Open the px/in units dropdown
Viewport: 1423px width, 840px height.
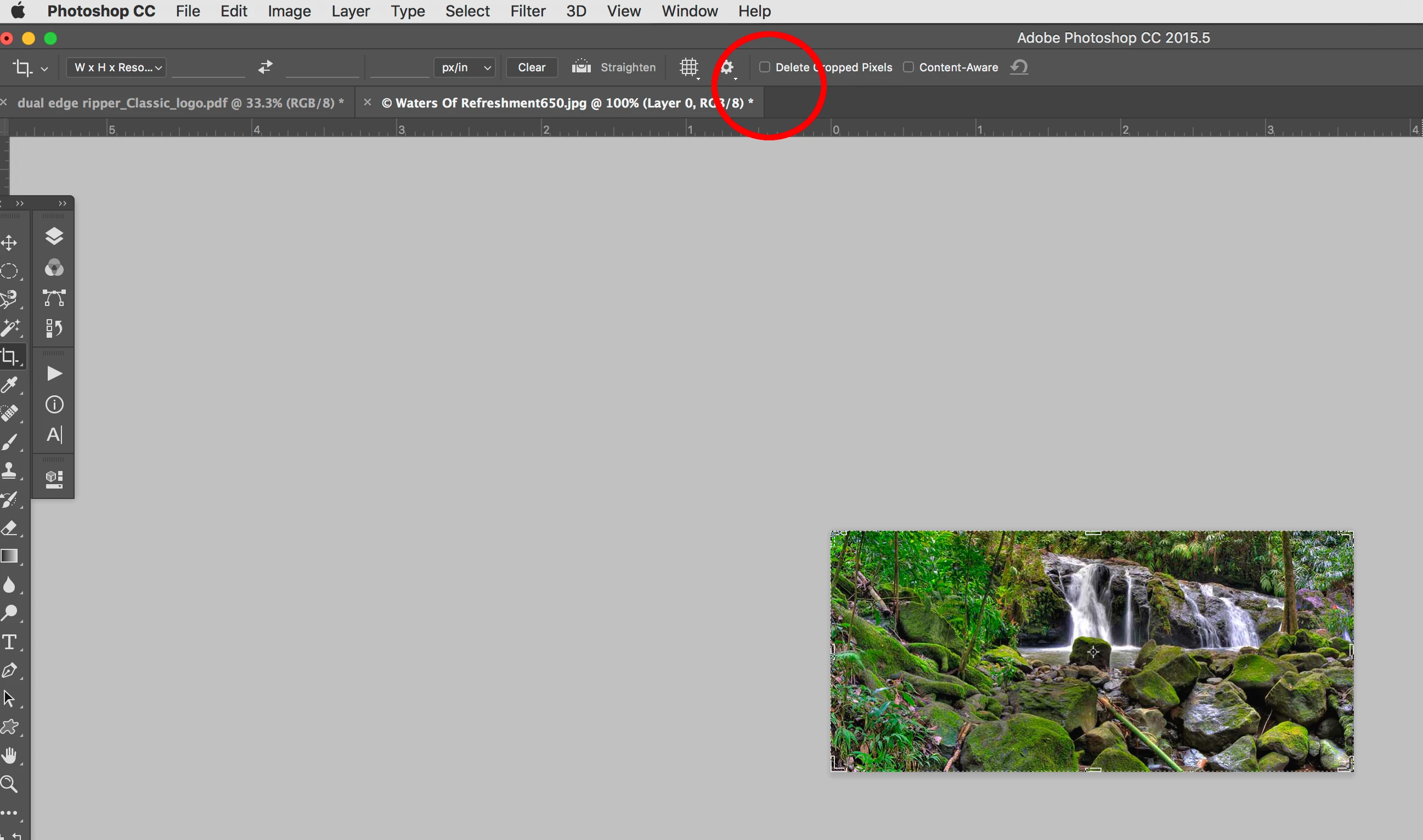tap(465, 67)
